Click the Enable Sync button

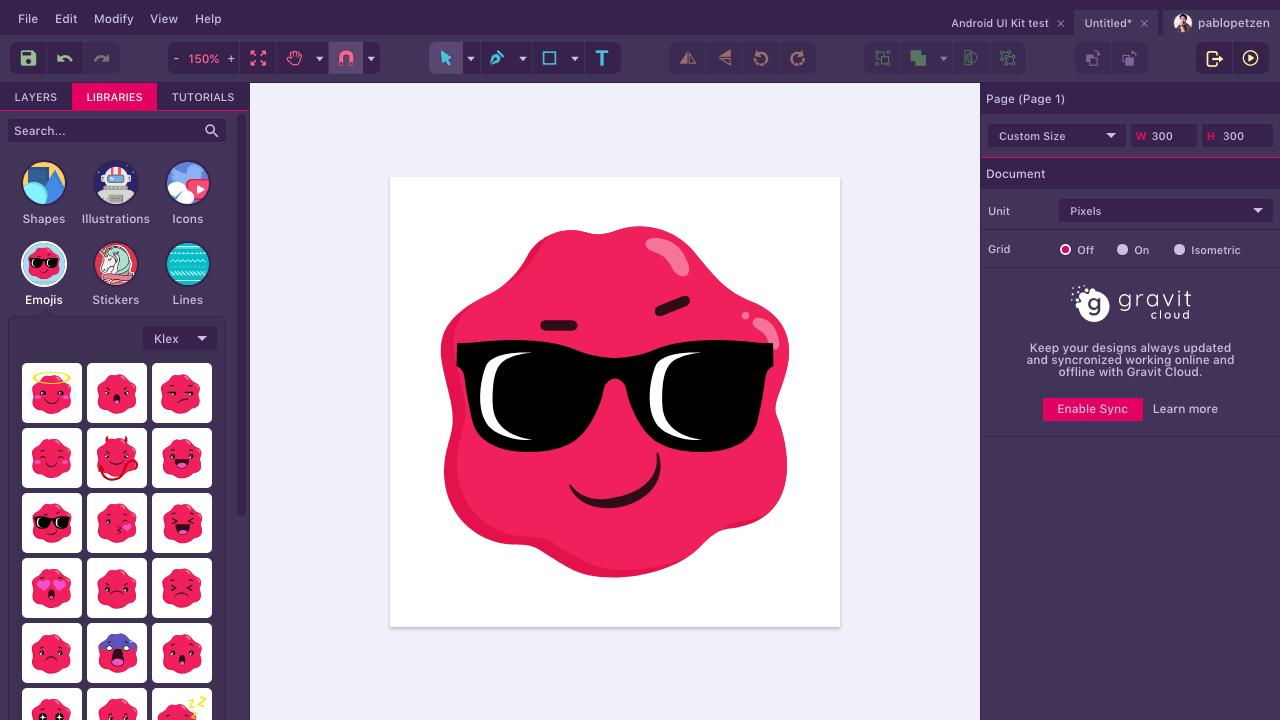1092,409
